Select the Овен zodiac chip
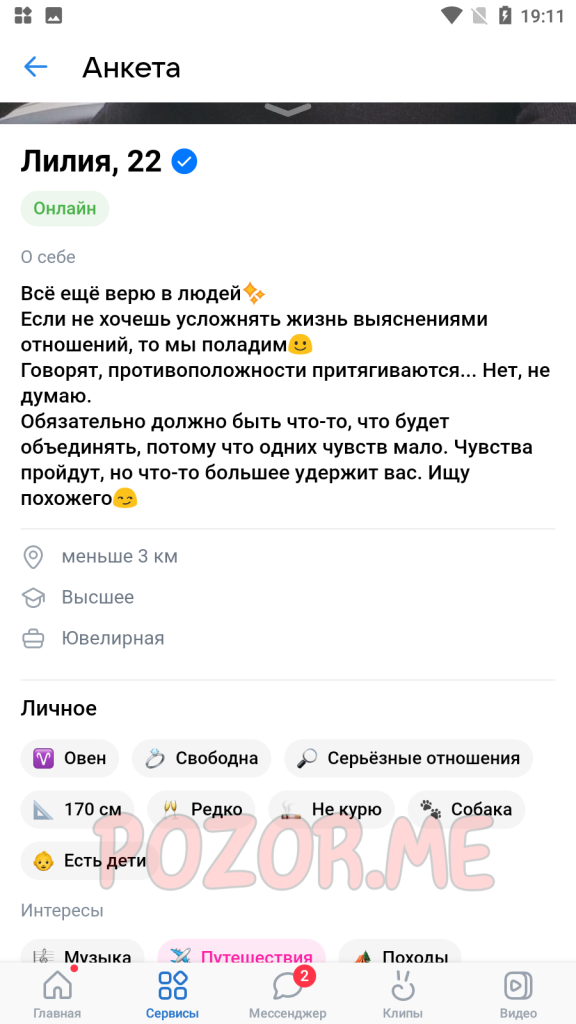This screenshot has width=576, height=1024. (70, 758)
